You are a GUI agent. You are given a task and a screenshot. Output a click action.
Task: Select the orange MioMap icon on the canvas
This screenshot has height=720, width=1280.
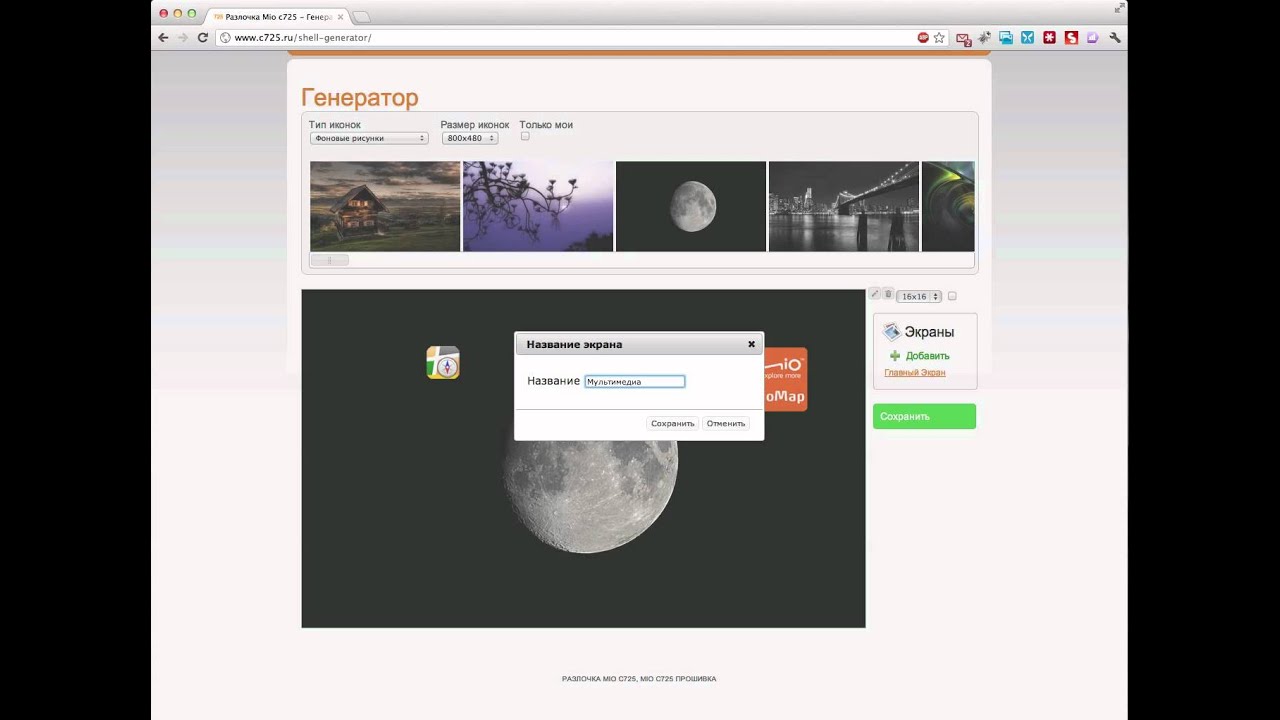785,379
